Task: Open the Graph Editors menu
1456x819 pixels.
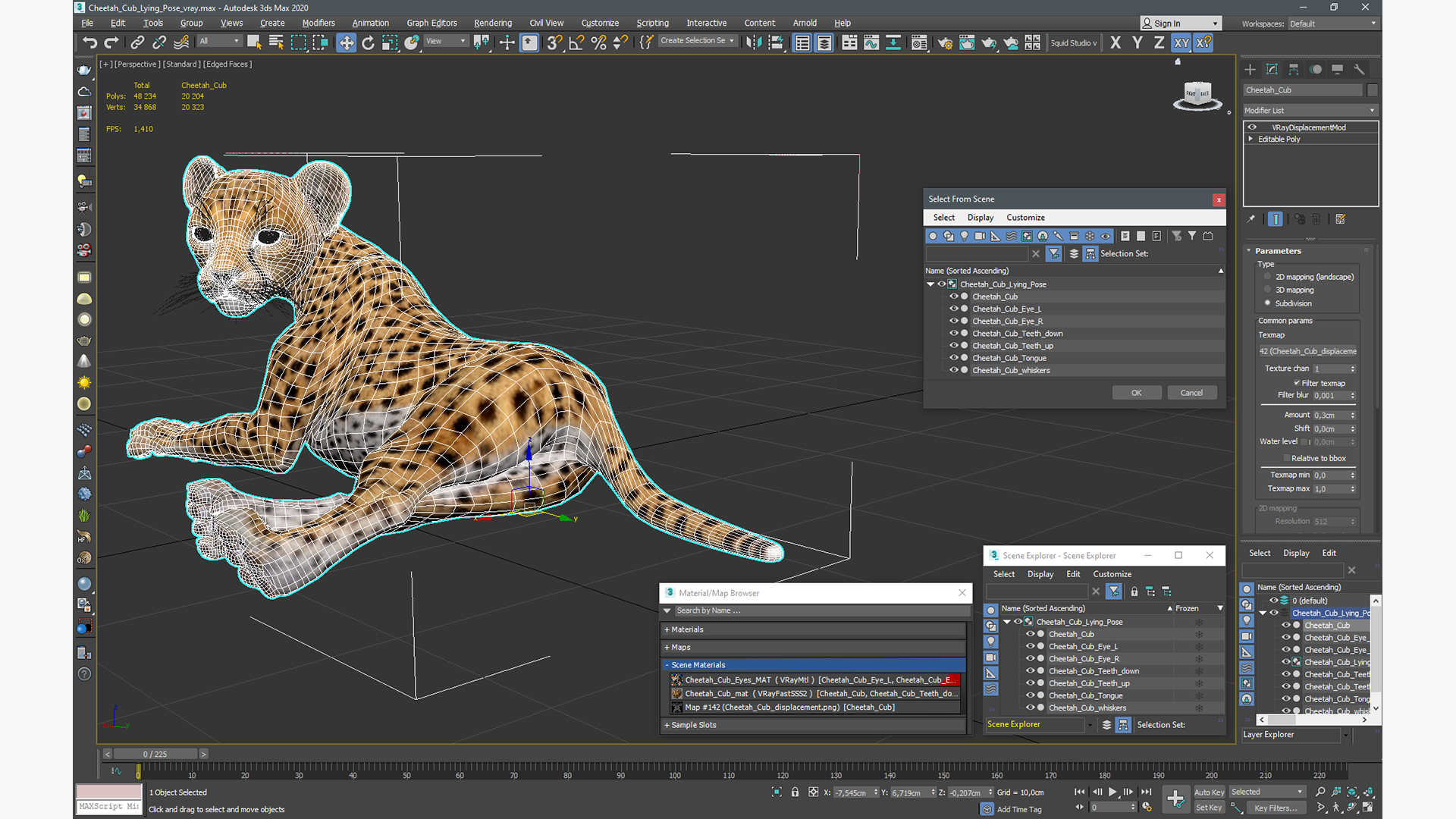Action: pyautogui.click(x=431, y=23)
